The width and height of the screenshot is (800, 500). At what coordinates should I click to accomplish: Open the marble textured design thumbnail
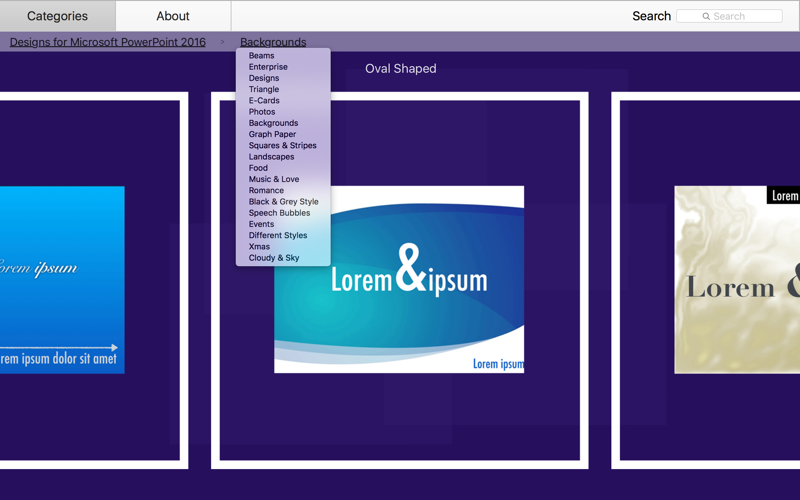(737, 280)
